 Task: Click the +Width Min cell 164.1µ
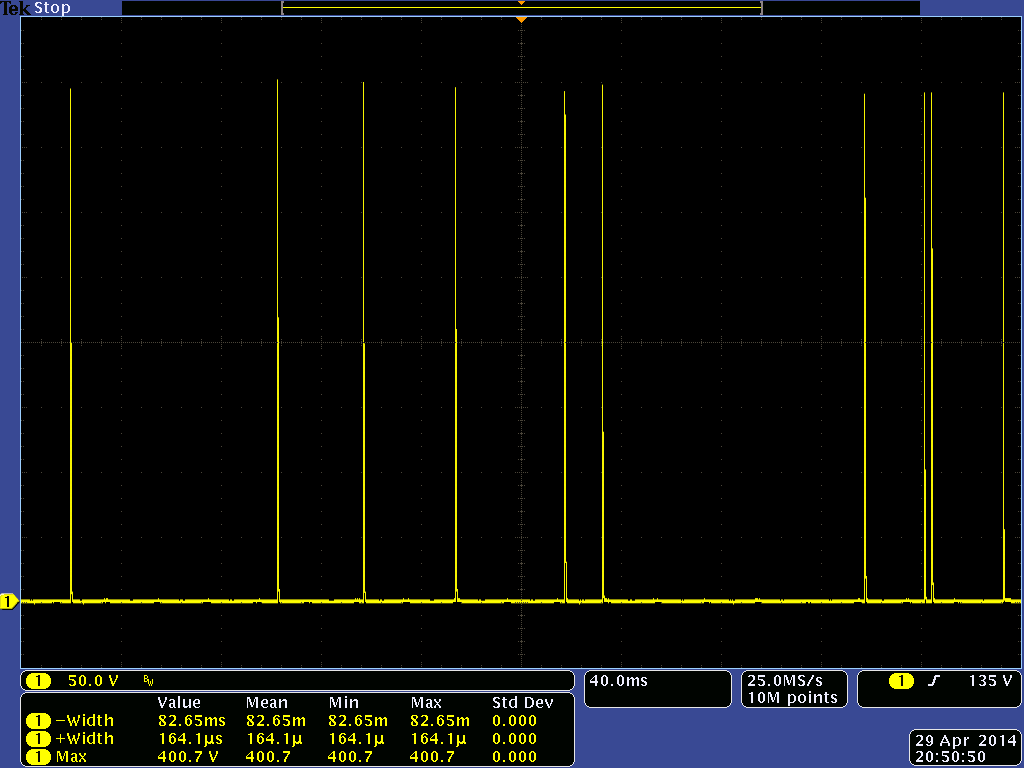tap(356, 739)
